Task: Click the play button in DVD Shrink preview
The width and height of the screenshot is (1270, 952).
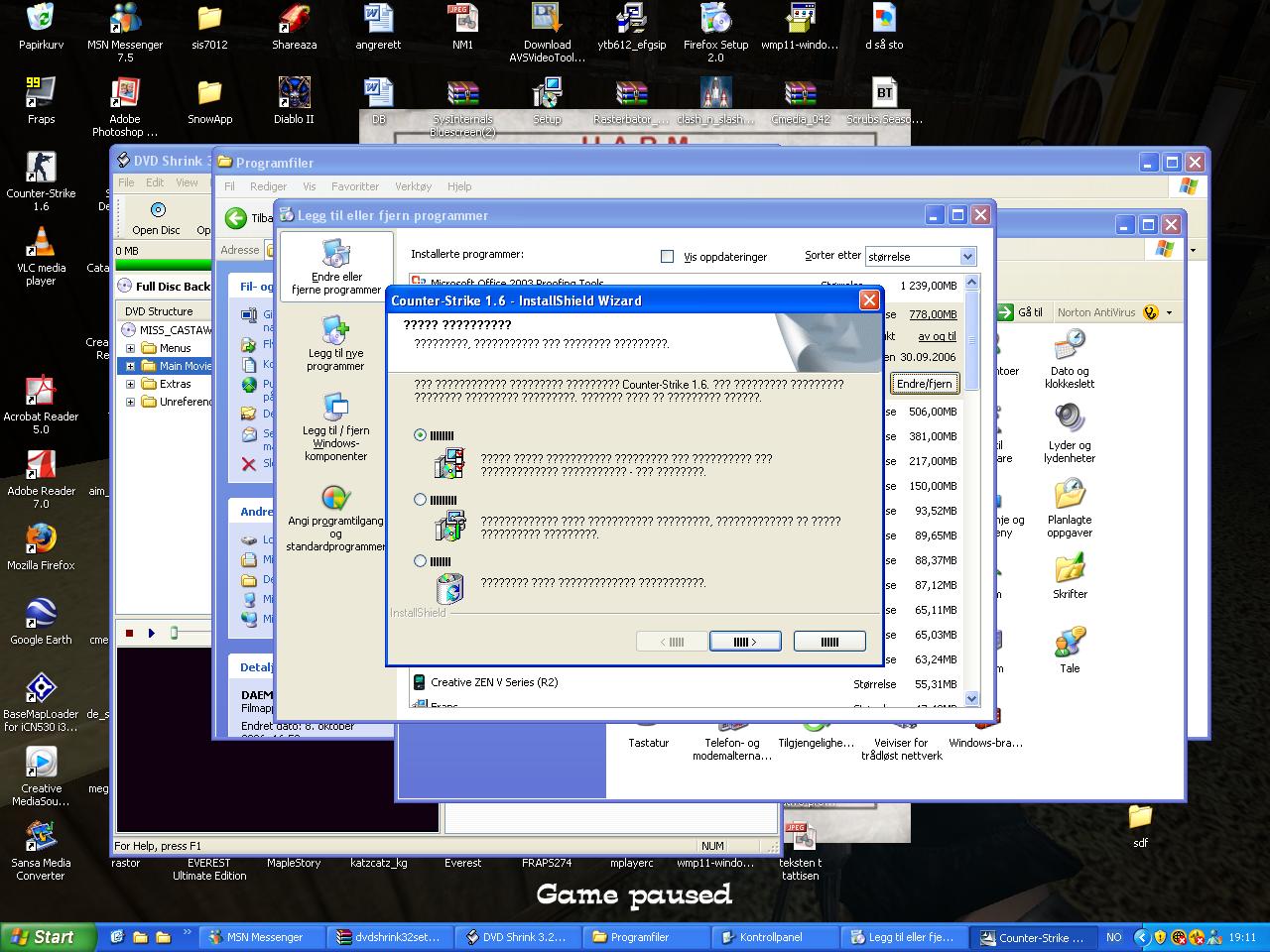Action: point(152,633)
